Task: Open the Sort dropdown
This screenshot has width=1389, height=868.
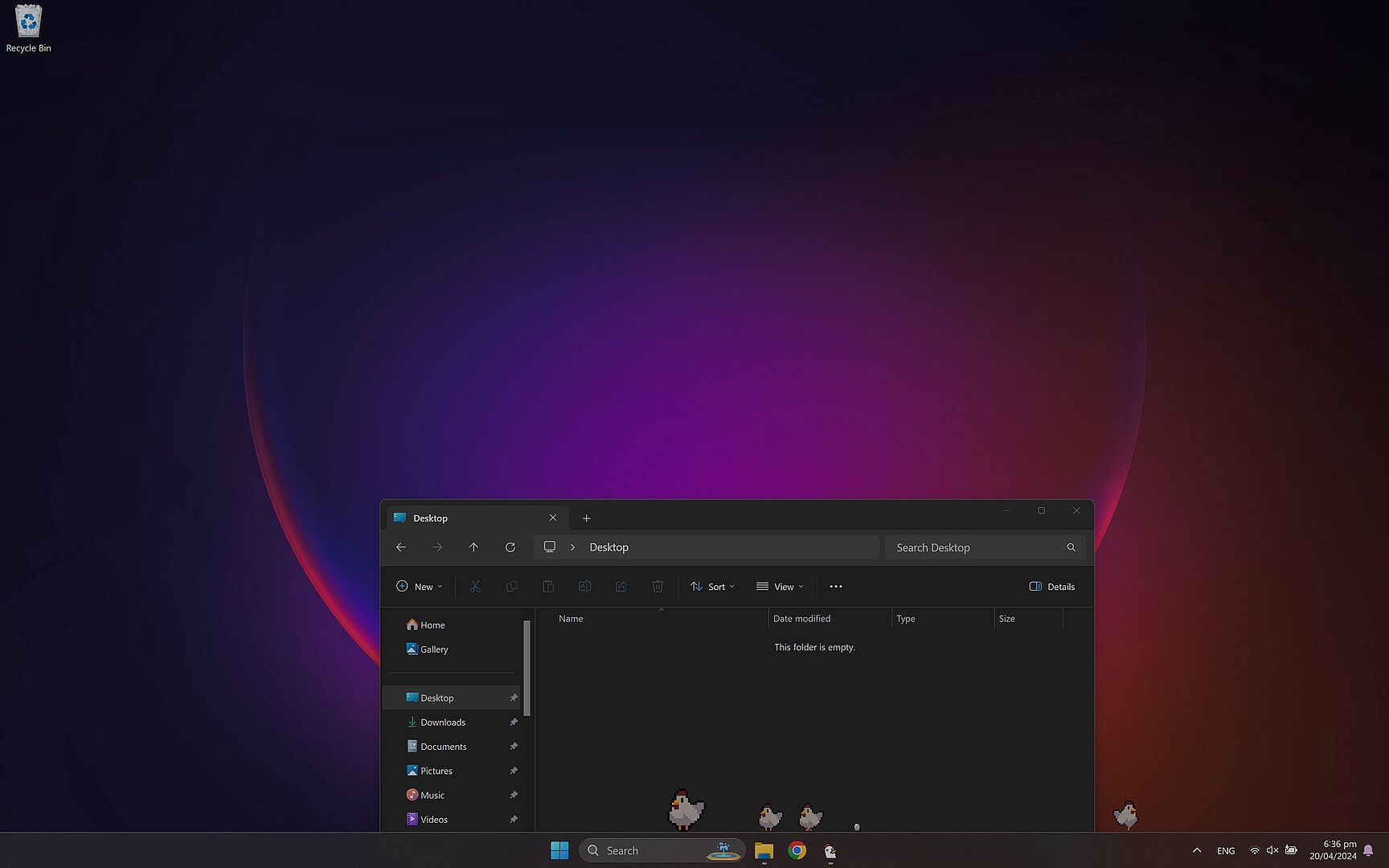Action: 712,587
